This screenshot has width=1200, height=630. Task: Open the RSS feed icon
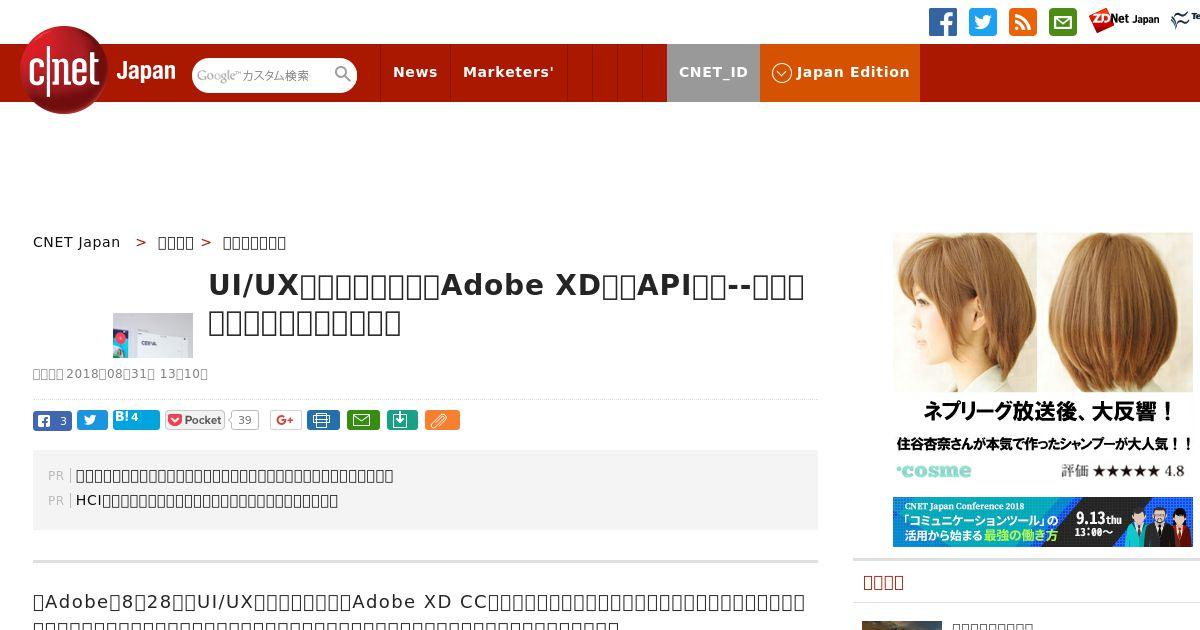[1023, 22]
